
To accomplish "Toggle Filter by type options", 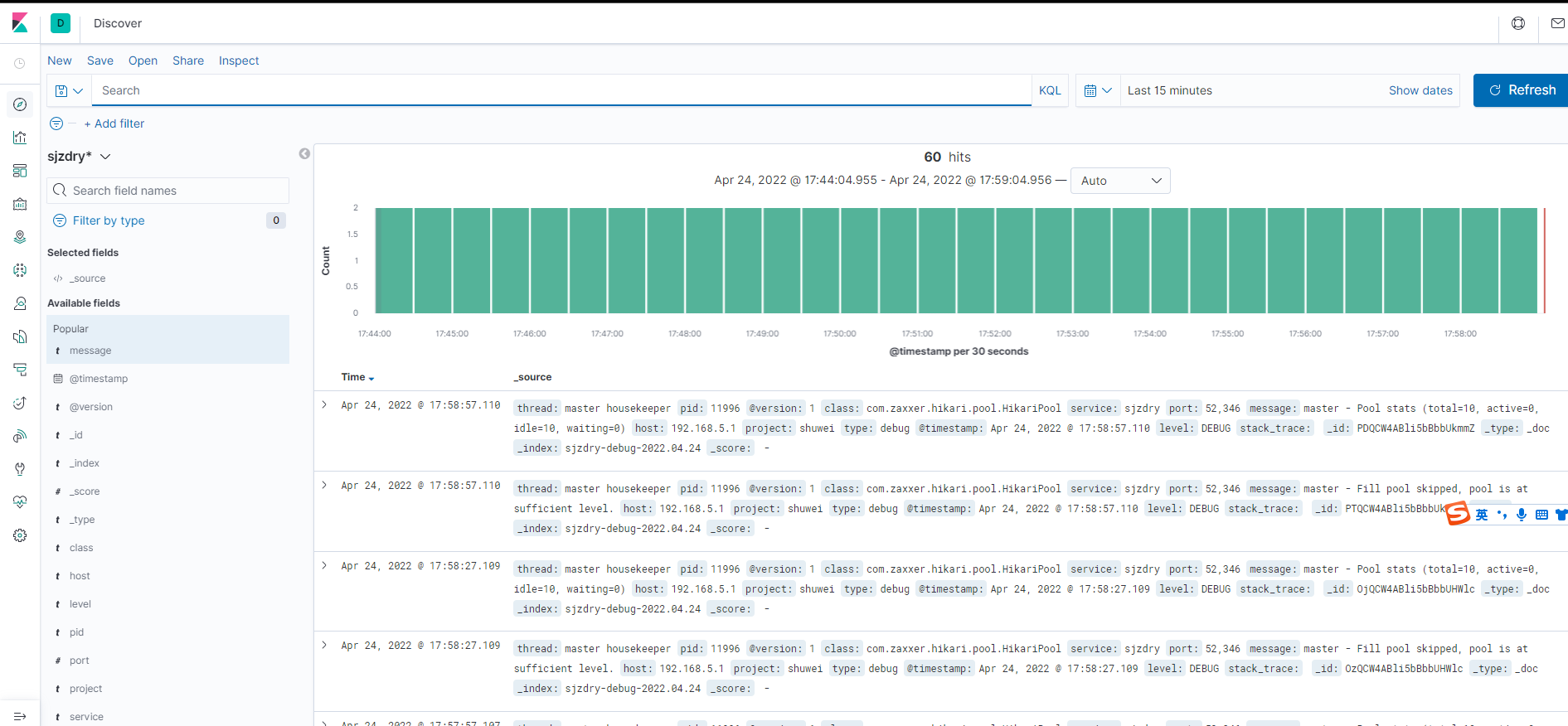I will coord(108,220).
